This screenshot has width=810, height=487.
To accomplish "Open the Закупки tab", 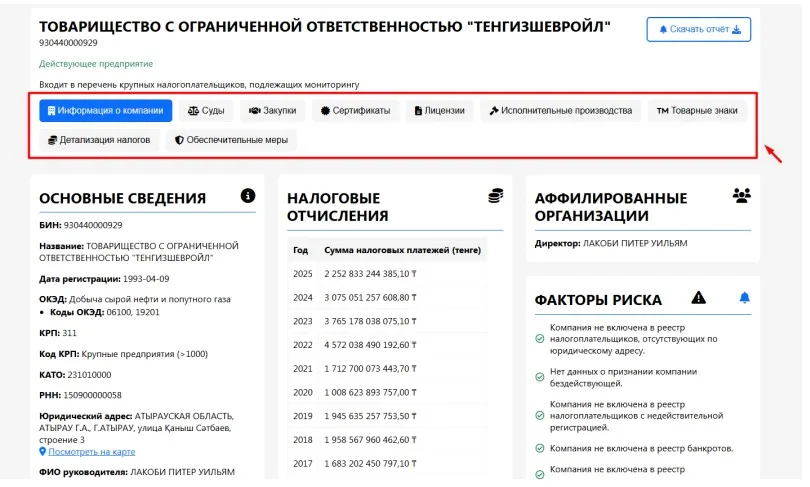I will [272, 111].
